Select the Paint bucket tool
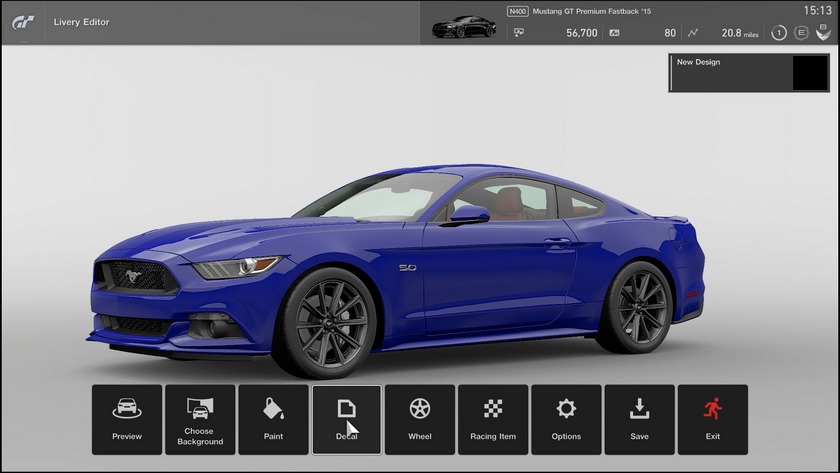The height and width of the screenshot is (473, 840). pos(273,420)
